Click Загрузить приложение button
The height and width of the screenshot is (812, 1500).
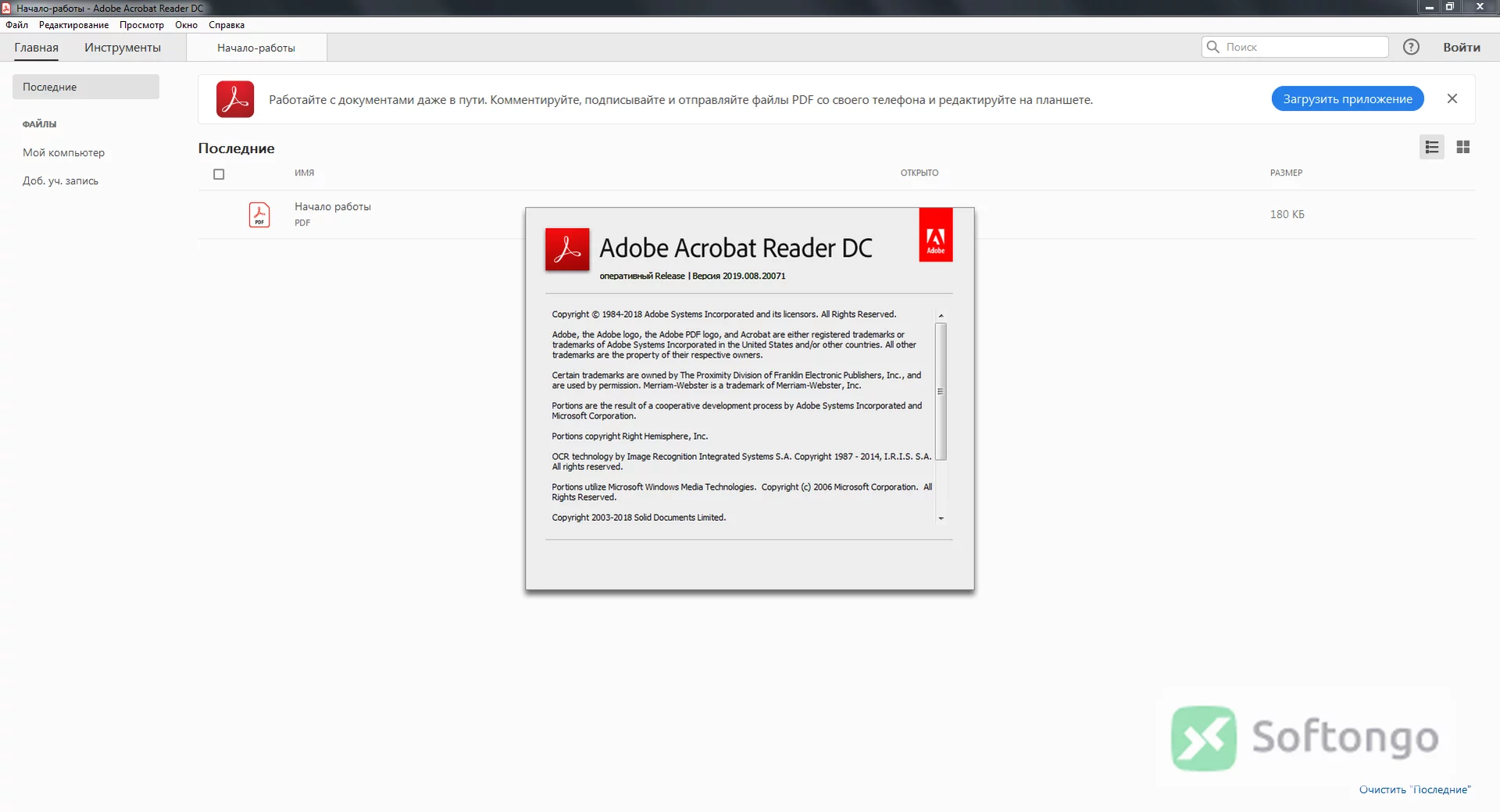[1348, 98]
